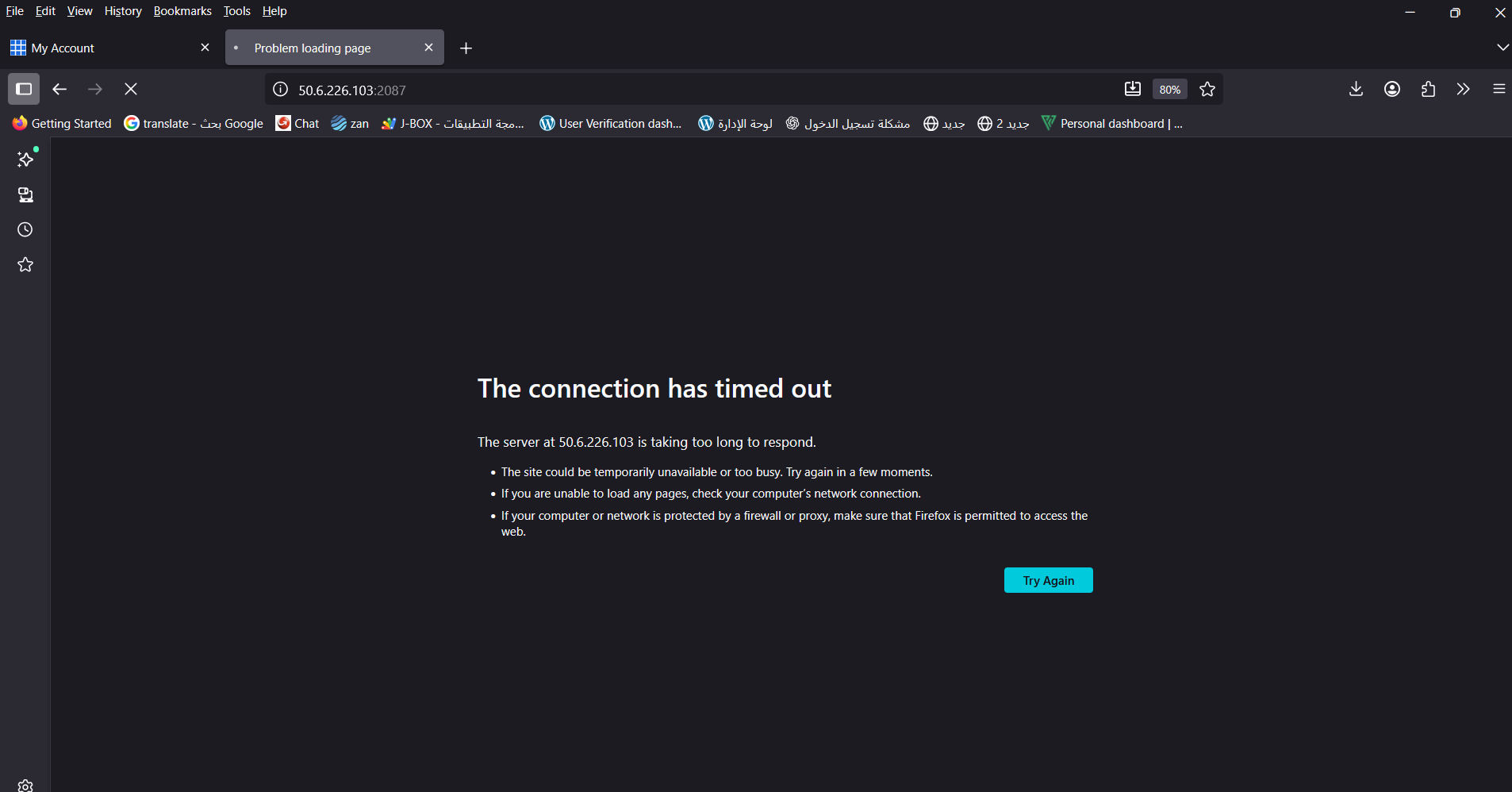Open a new tab with plus button
Image resolution: width=1512 pixels, height=792 pixels.
tap(466, 48)
